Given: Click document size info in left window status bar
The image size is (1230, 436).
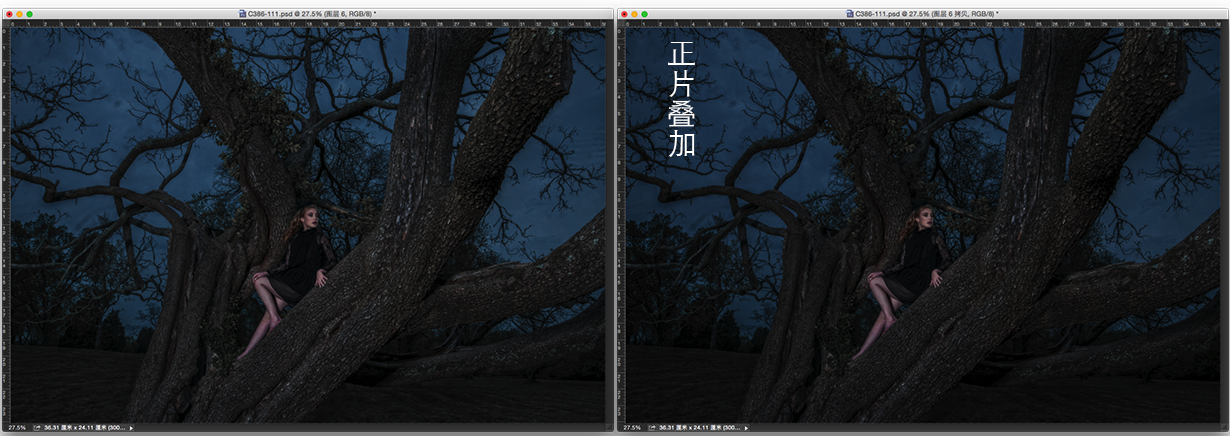Looking at the screenshot, I should point(85,427).
